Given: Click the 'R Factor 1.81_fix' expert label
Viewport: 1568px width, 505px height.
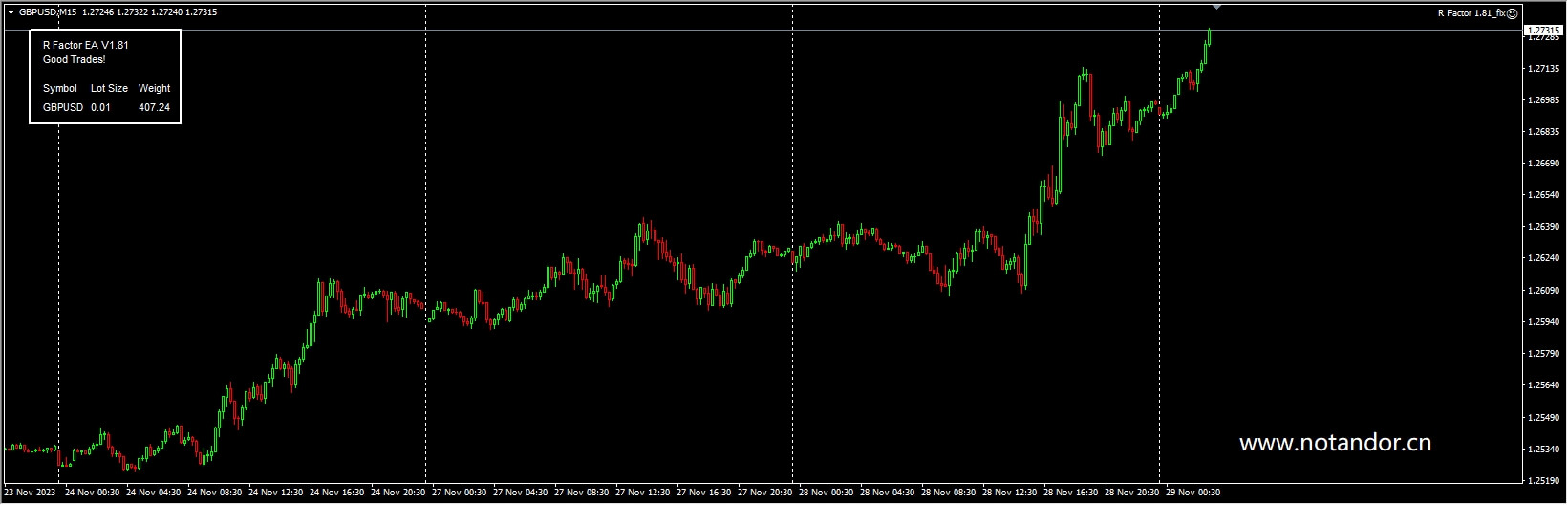Looking at the screenshot, I should 1471,13.
